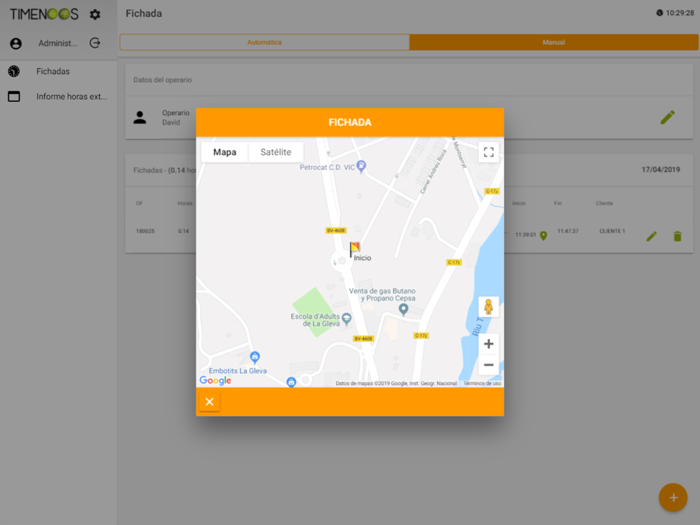Click the Inicio flag marker on map
This screenshot has width=700, height=525.
click(354, 249)
